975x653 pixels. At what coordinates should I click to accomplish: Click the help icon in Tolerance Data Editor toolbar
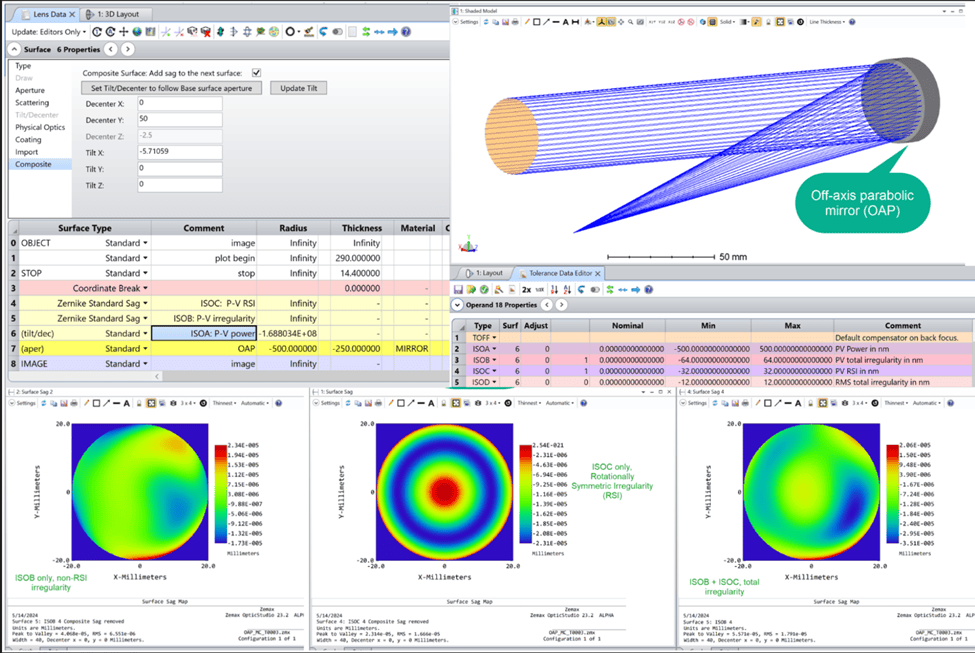click(649, 289)
